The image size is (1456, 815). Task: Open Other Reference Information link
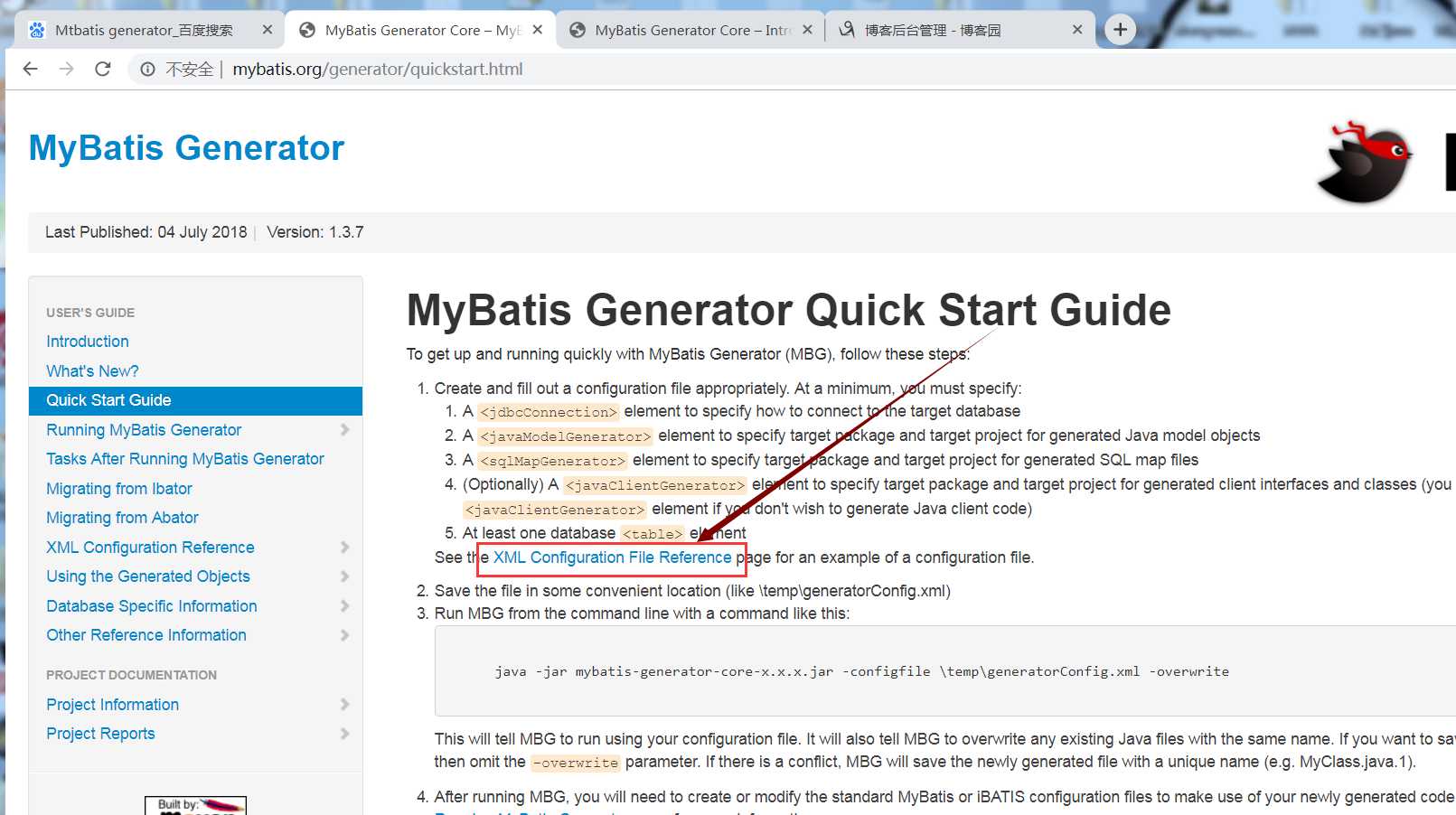pos(146,635)
